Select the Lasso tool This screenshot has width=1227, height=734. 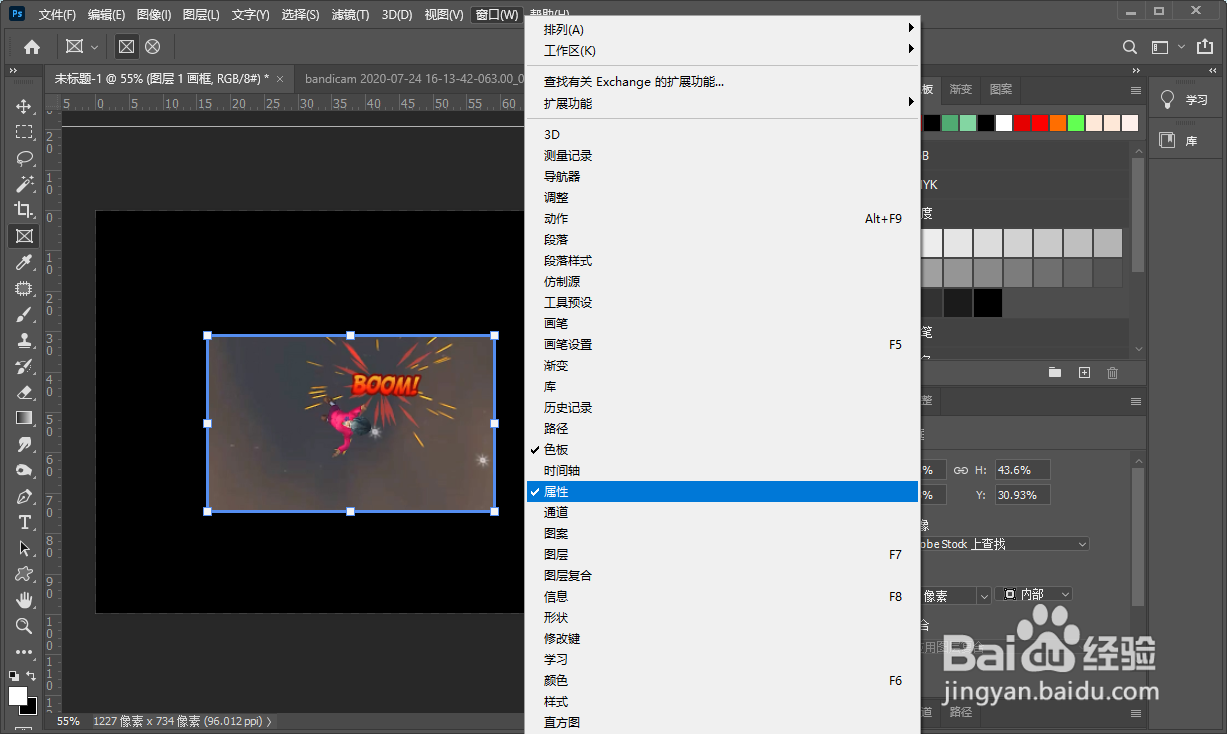[24, 158]
